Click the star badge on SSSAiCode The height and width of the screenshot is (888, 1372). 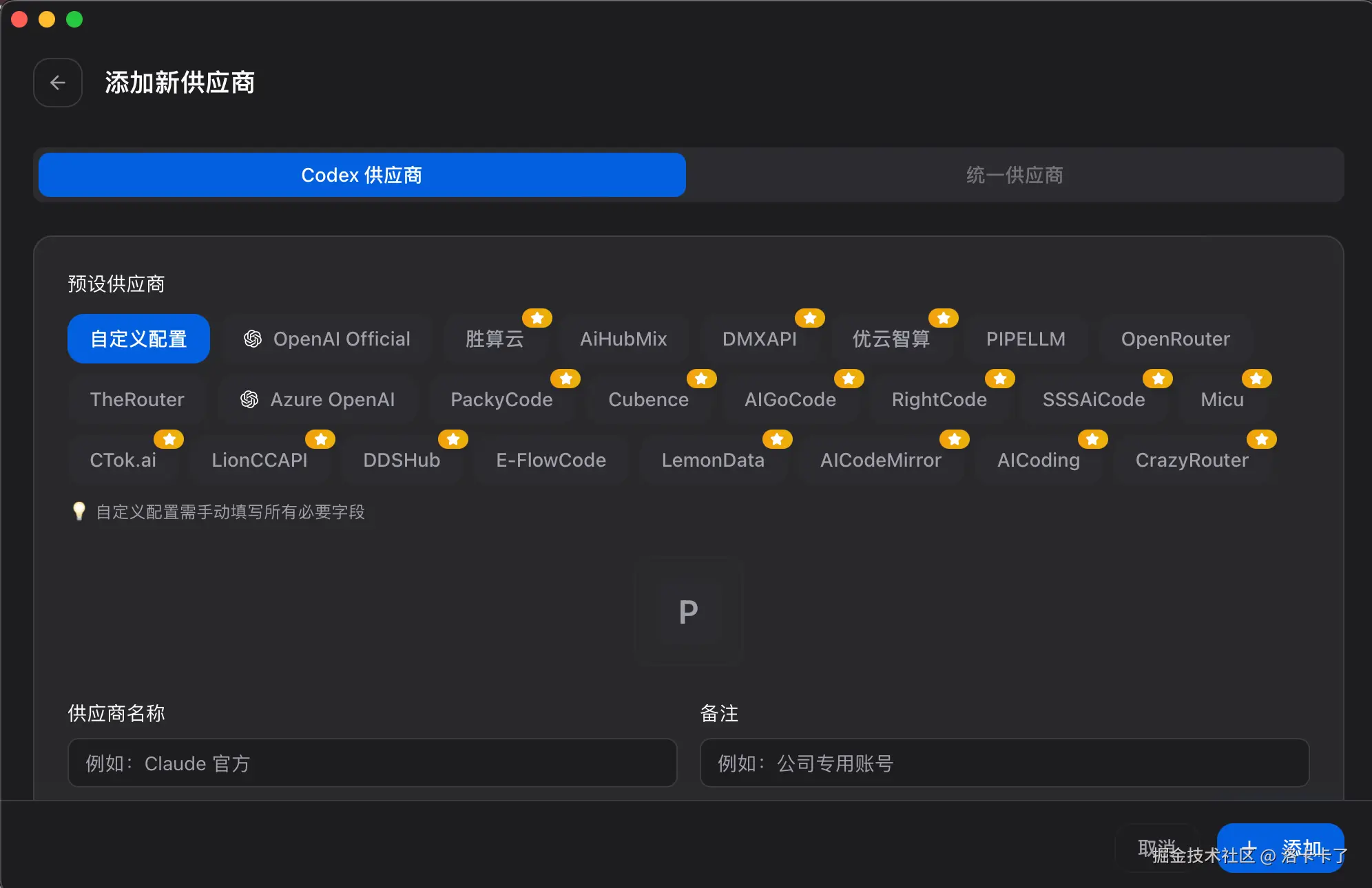coord(1158,379)
